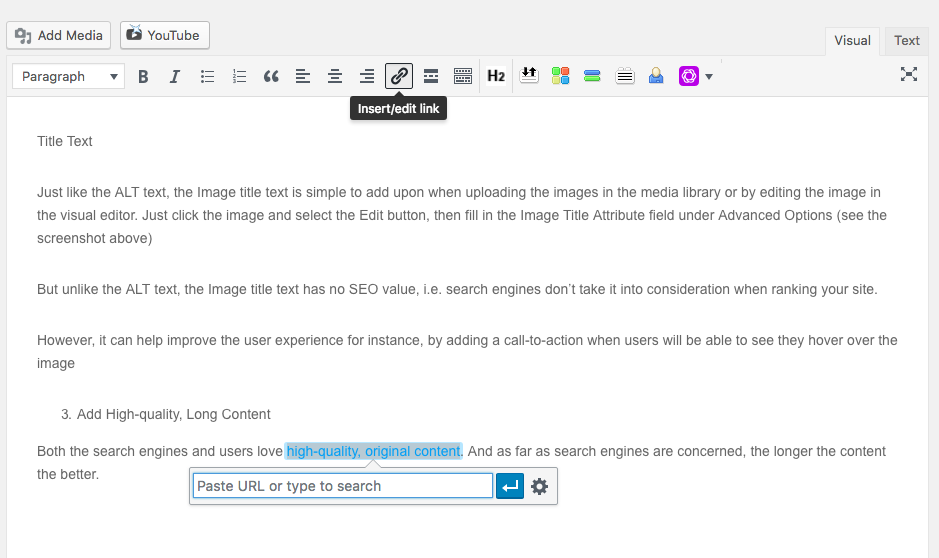
Task: Insert a bulleted list
Action: click(x=207, y=77)
